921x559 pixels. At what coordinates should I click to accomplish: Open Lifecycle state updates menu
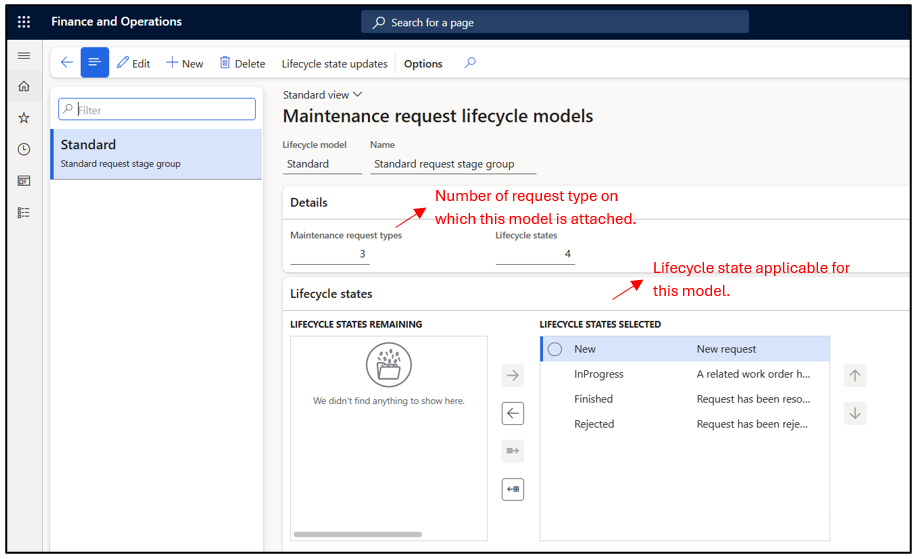[x=334, y=64]
